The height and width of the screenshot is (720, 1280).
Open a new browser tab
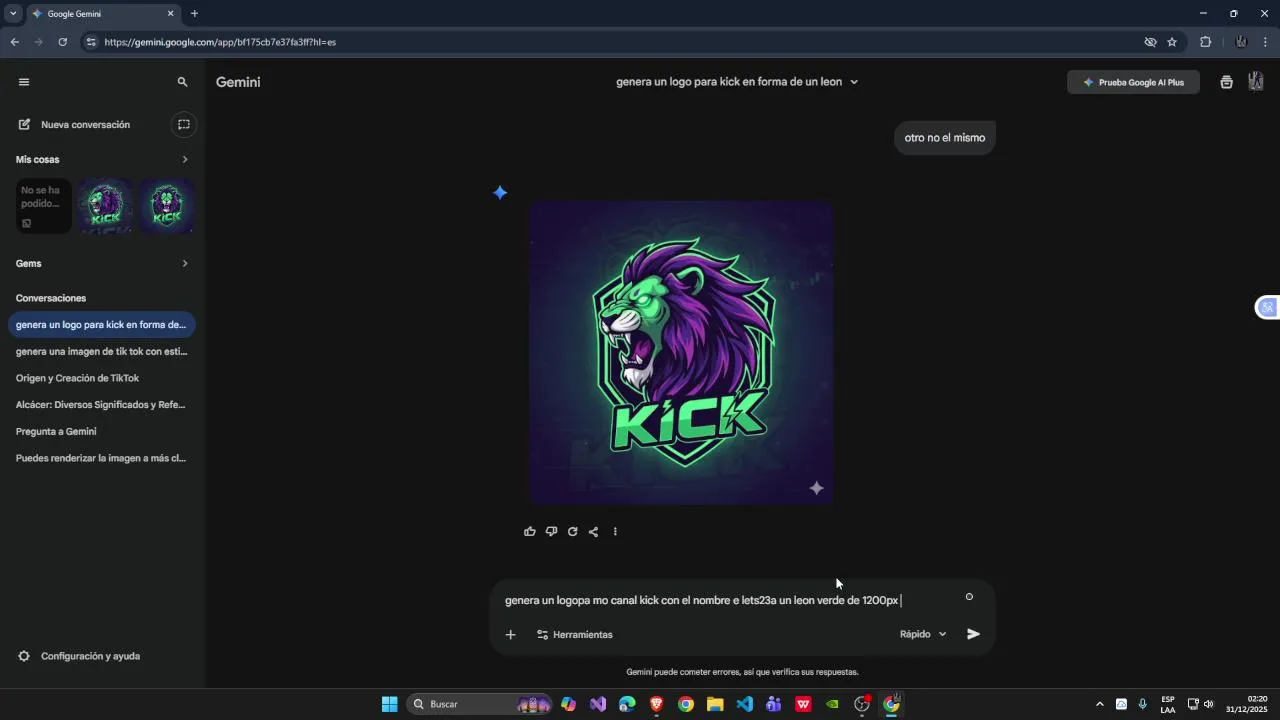[x=194, y=14]
